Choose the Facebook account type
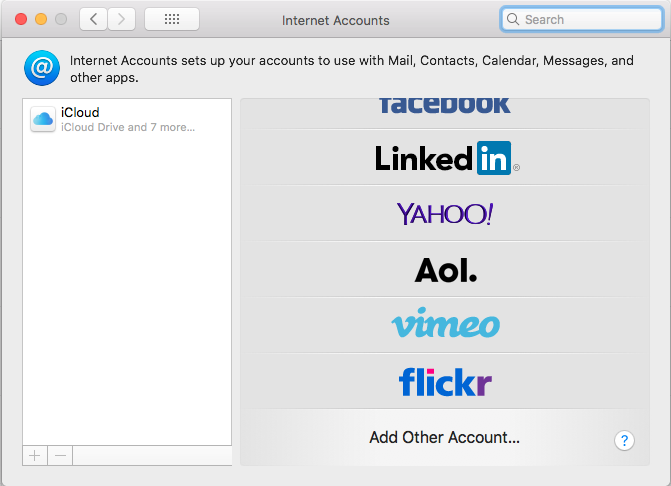The height and width of the screenshot is (486, 671). point(444,105)
